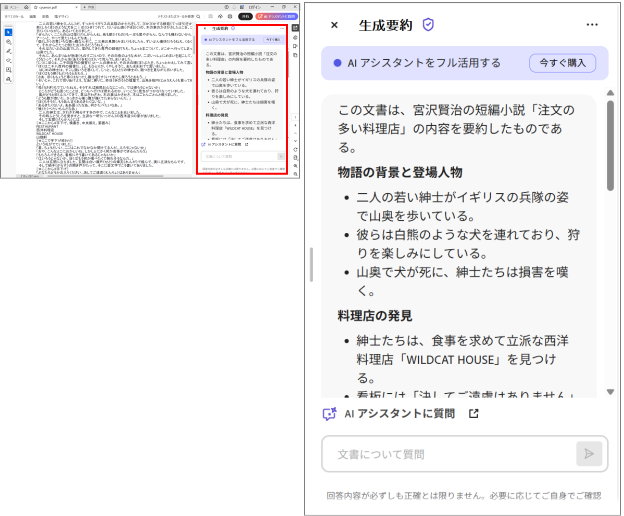Select the arrow selection tool in left toolbar
This screenshot has height=516, width=624.
click(x=8, y=32)
